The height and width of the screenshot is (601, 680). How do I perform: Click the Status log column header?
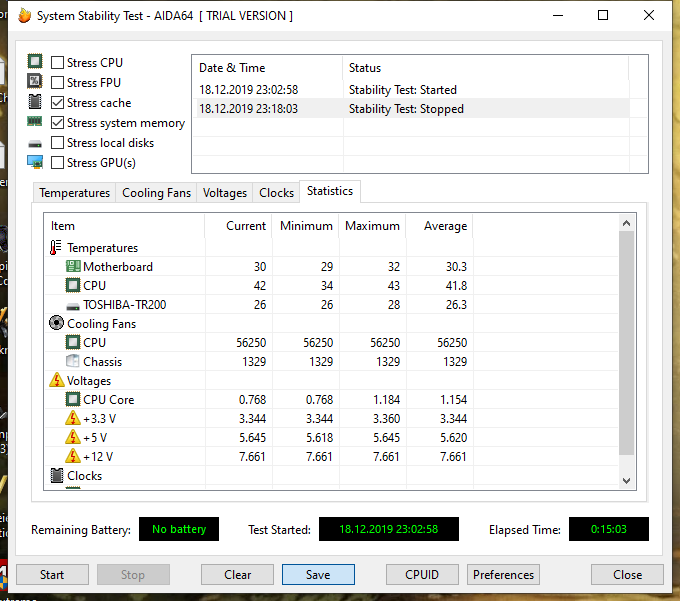click(486, 68)
